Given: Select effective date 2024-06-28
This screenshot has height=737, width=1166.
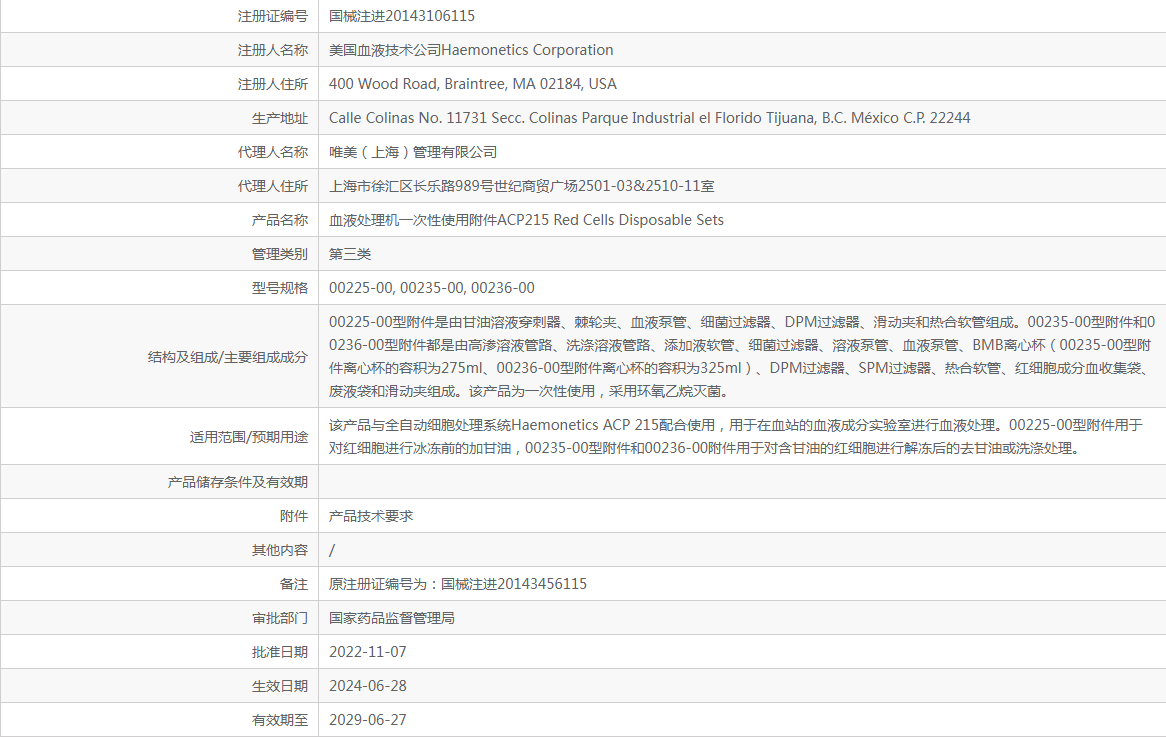Looking at the screenshot, I should click(367, 686).
